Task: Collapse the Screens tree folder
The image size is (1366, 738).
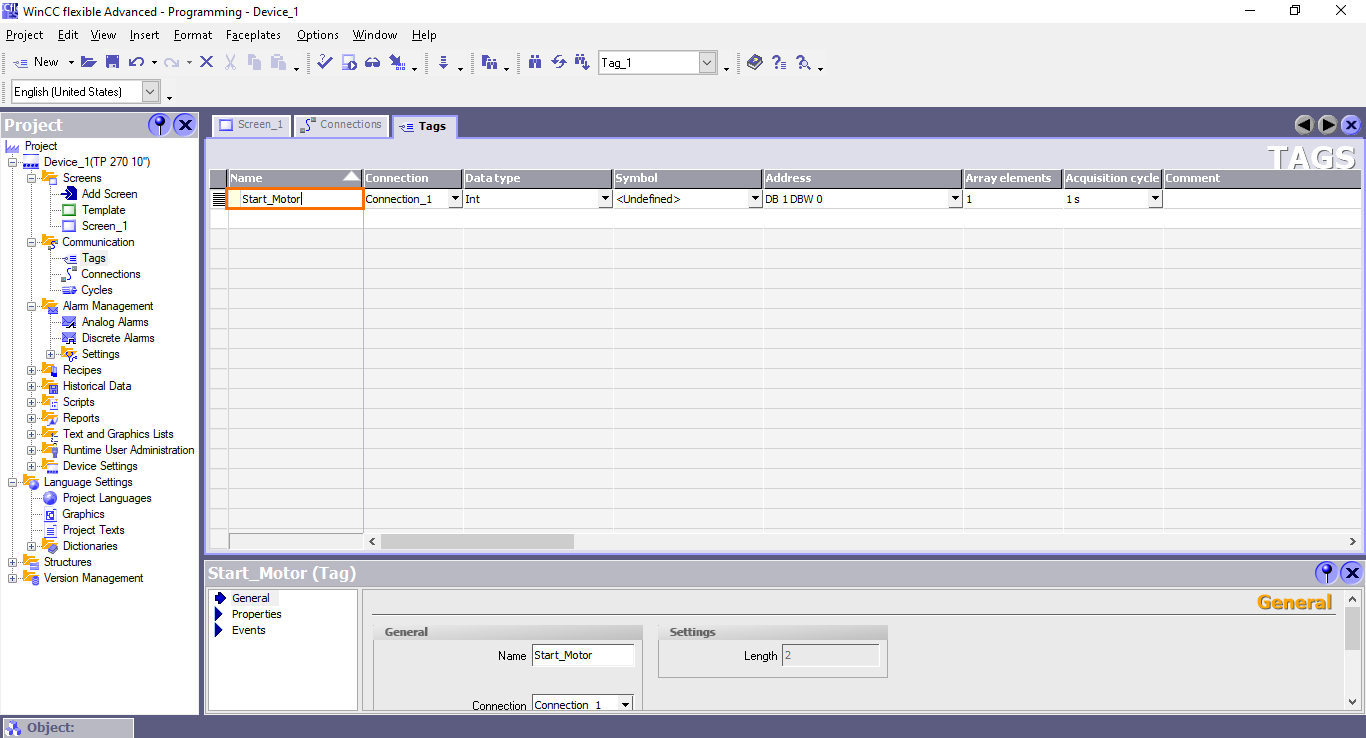Action: pos(32,178)
